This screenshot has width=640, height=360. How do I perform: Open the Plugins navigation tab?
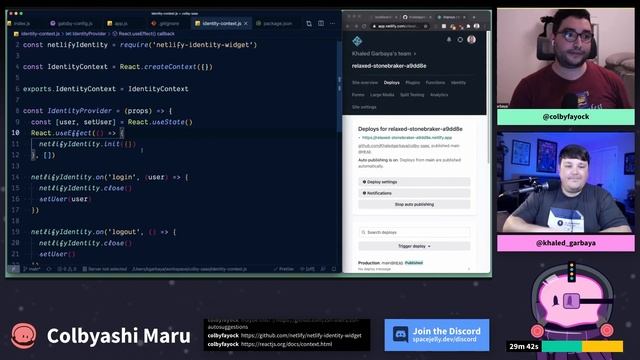(x=412, y=82)
